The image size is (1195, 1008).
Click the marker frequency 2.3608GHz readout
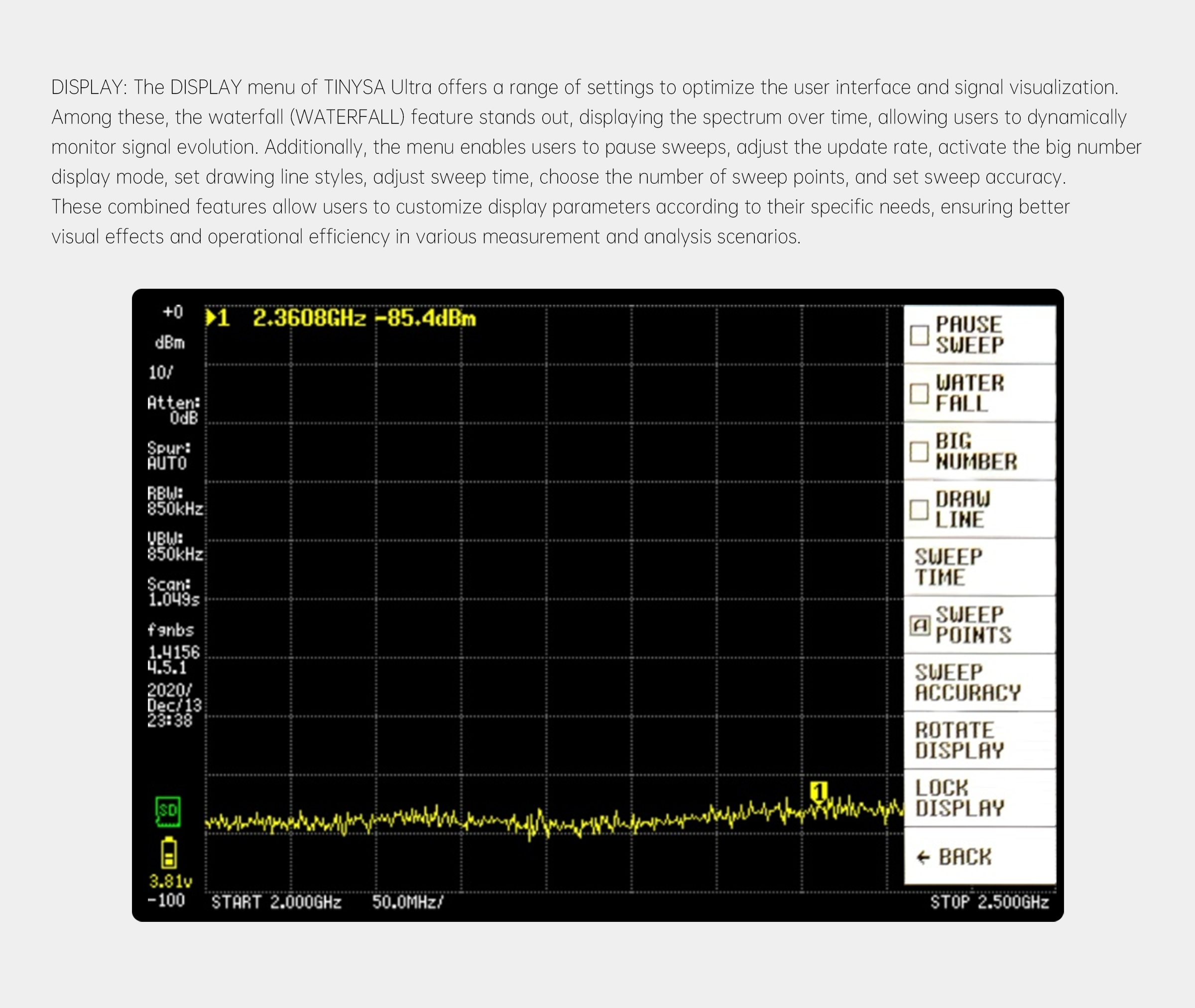[309, 318]
